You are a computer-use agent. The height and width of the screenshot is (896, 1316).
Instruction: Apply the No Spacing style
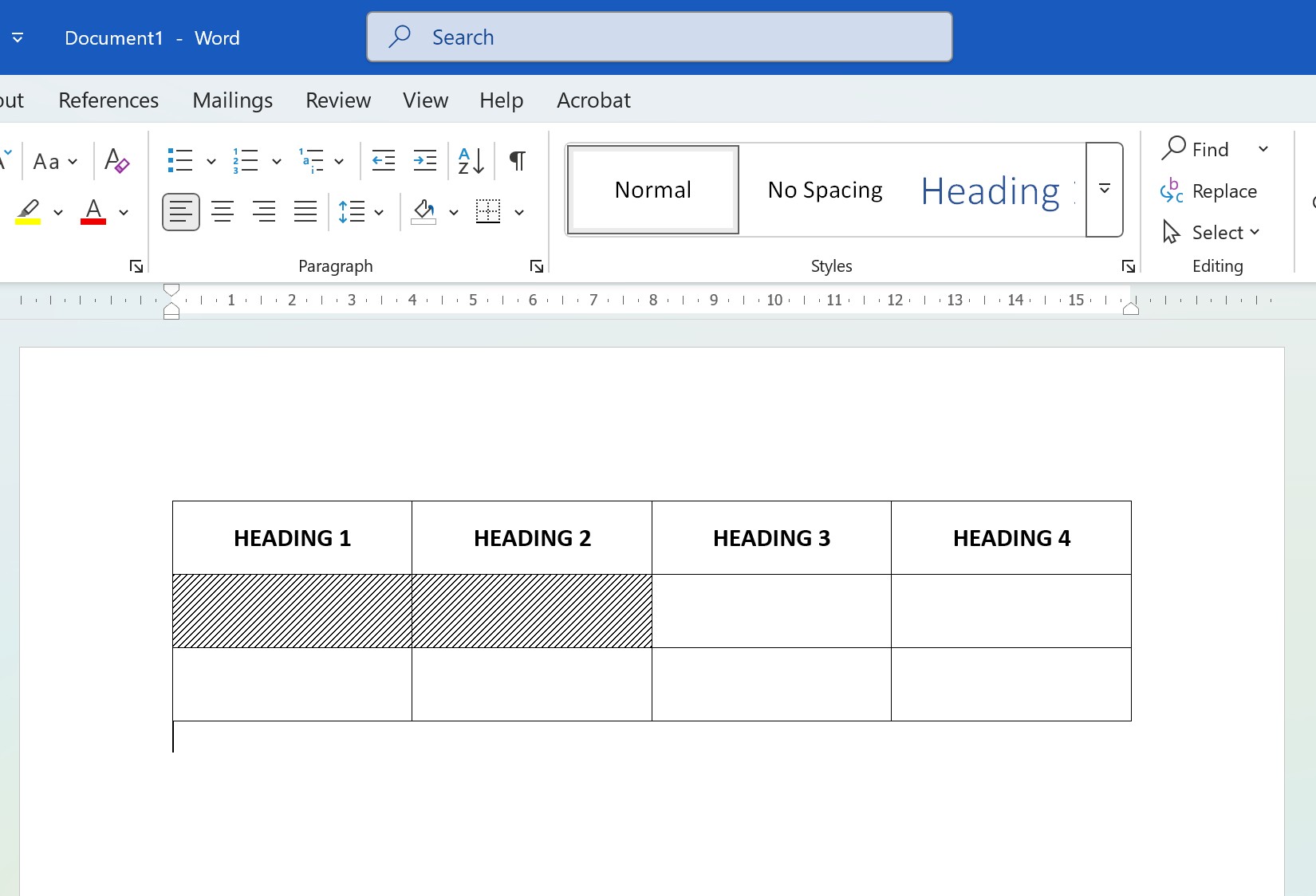click(x=825, y=190)
